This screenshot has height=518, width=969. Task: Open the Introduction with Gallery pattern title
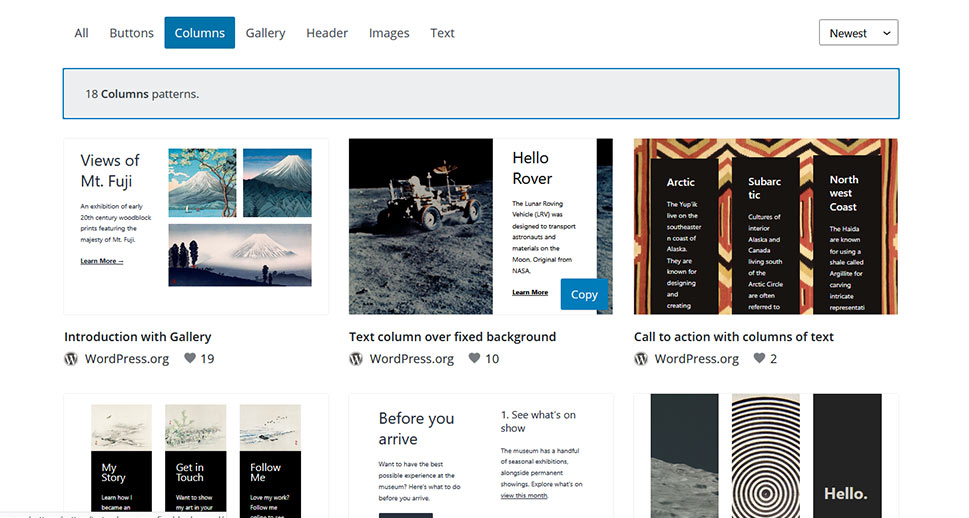(x=138, y=337)
